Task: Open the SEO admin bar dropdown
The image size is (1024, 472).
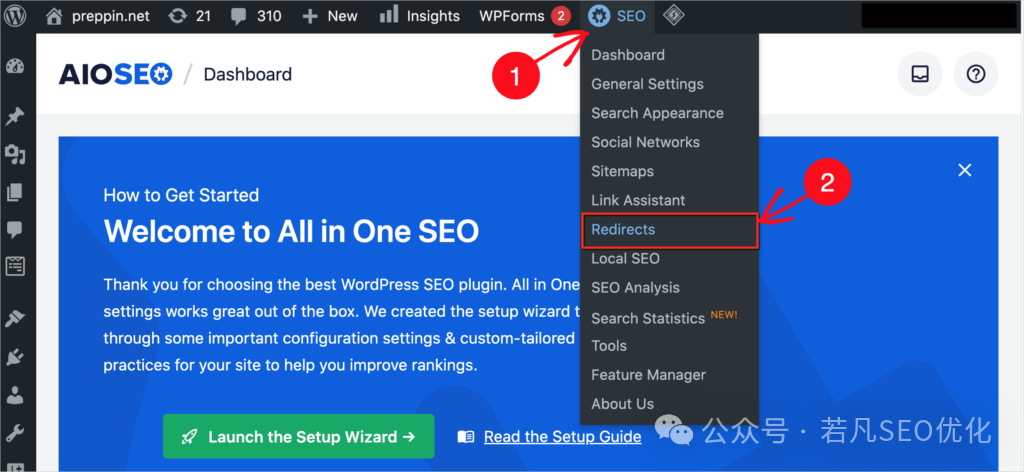Action: point(617,16)
